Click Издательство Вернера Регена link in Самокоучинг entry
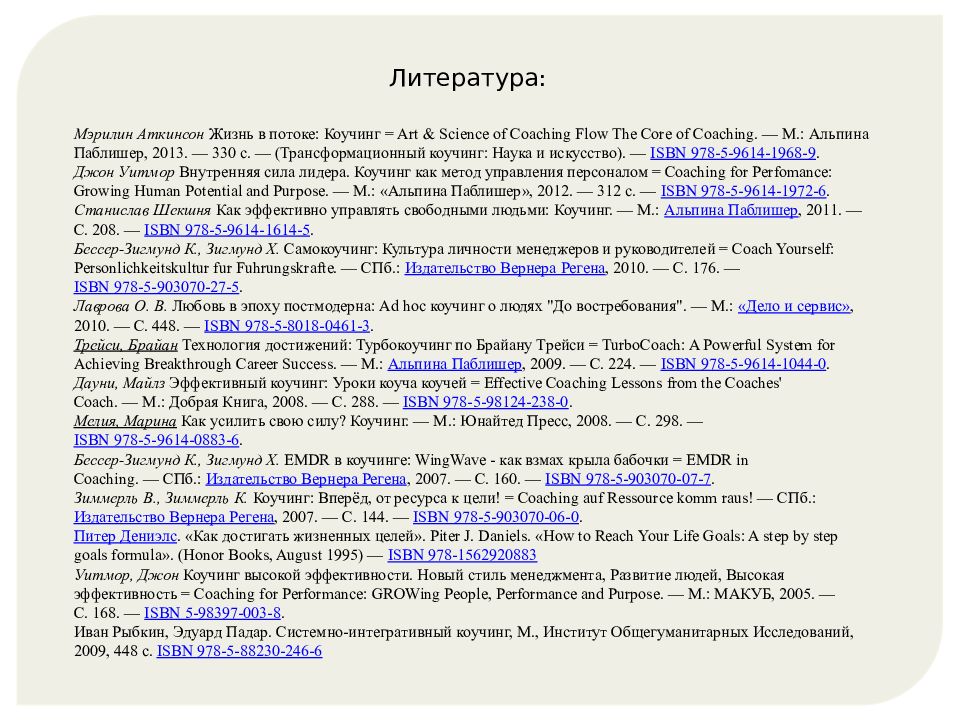 (504, 268)
